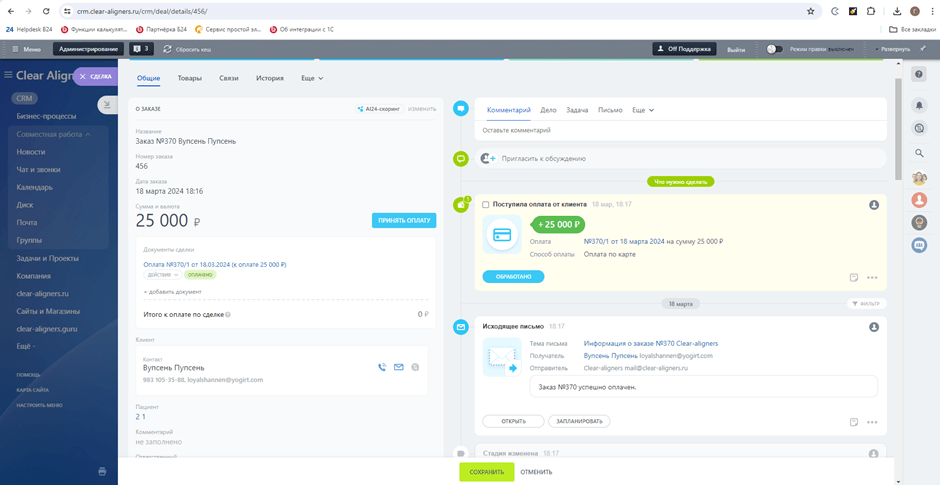Viewport: 940px width, 485px height.
Task: Open link Информация о заказе №370 Clear-aligners
Action: (651, 344)
